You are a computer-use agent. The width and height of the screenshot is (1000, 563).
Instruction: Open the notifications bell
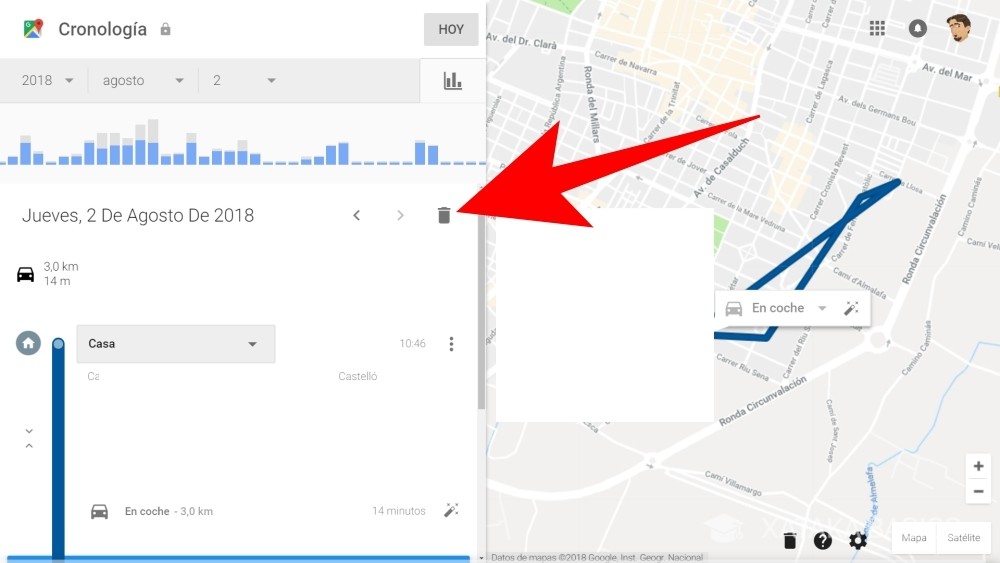pyautogui.click(x=918, y=28)
